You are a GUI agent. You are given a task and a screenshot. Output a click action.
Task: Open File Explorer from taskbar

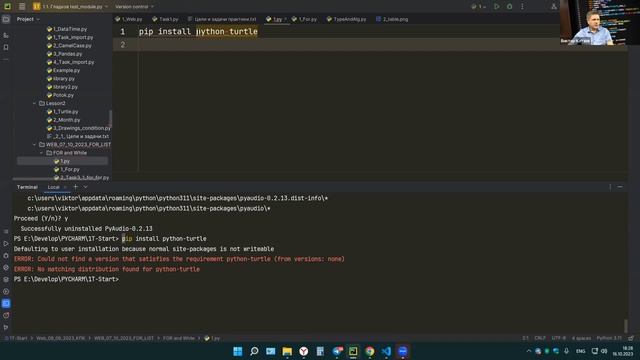tap(287, 351)
